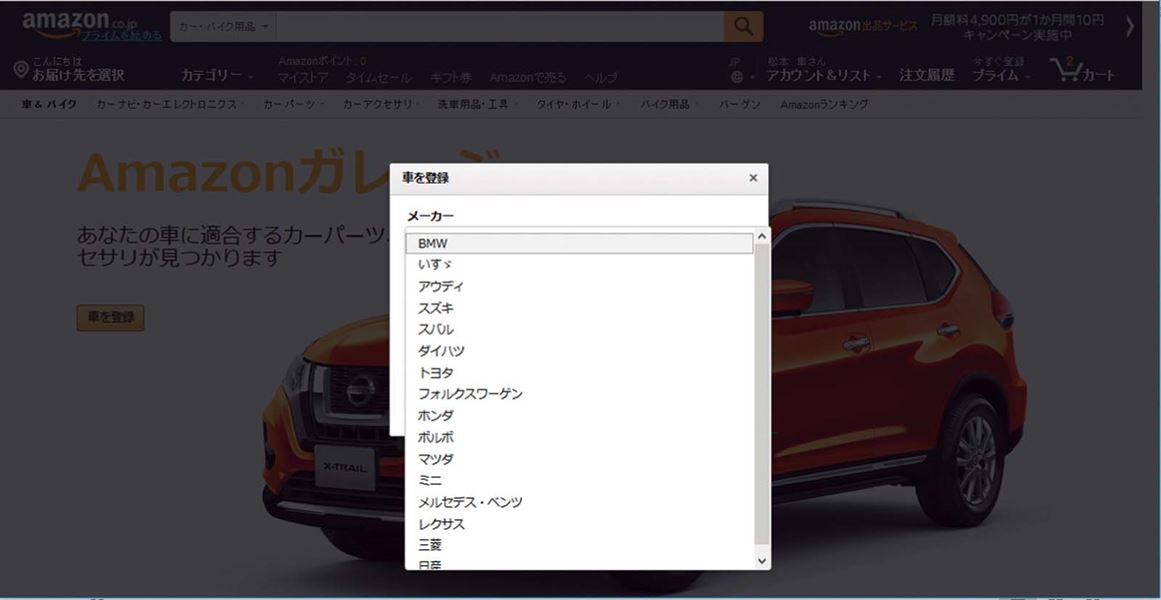Image resolution: width=1161 pixels, height=600 pixels.
Task: Click the maker list scrollbar thumb
Action: 762,393
